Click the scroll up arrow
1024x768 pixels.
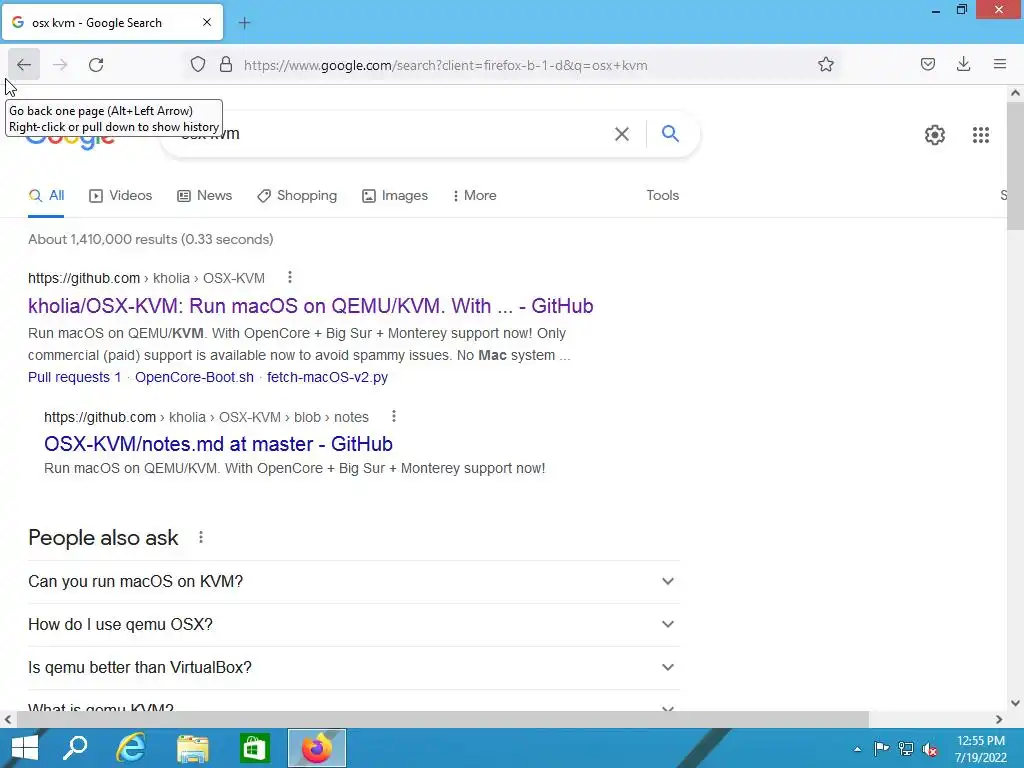click(x=1015, y=93)
